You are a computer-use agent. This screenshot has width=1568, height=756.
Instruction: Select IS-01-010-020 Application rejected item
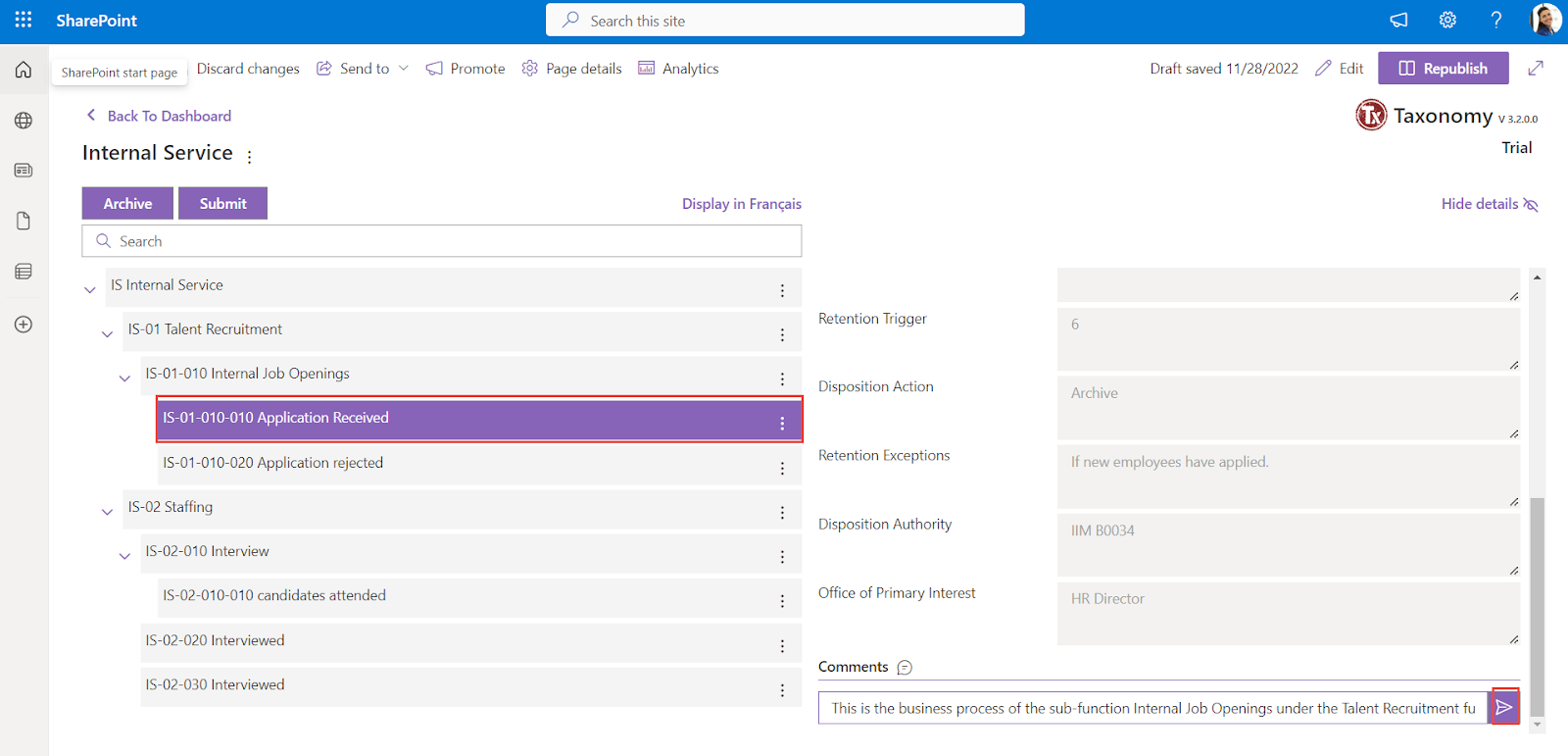point(480,463)
